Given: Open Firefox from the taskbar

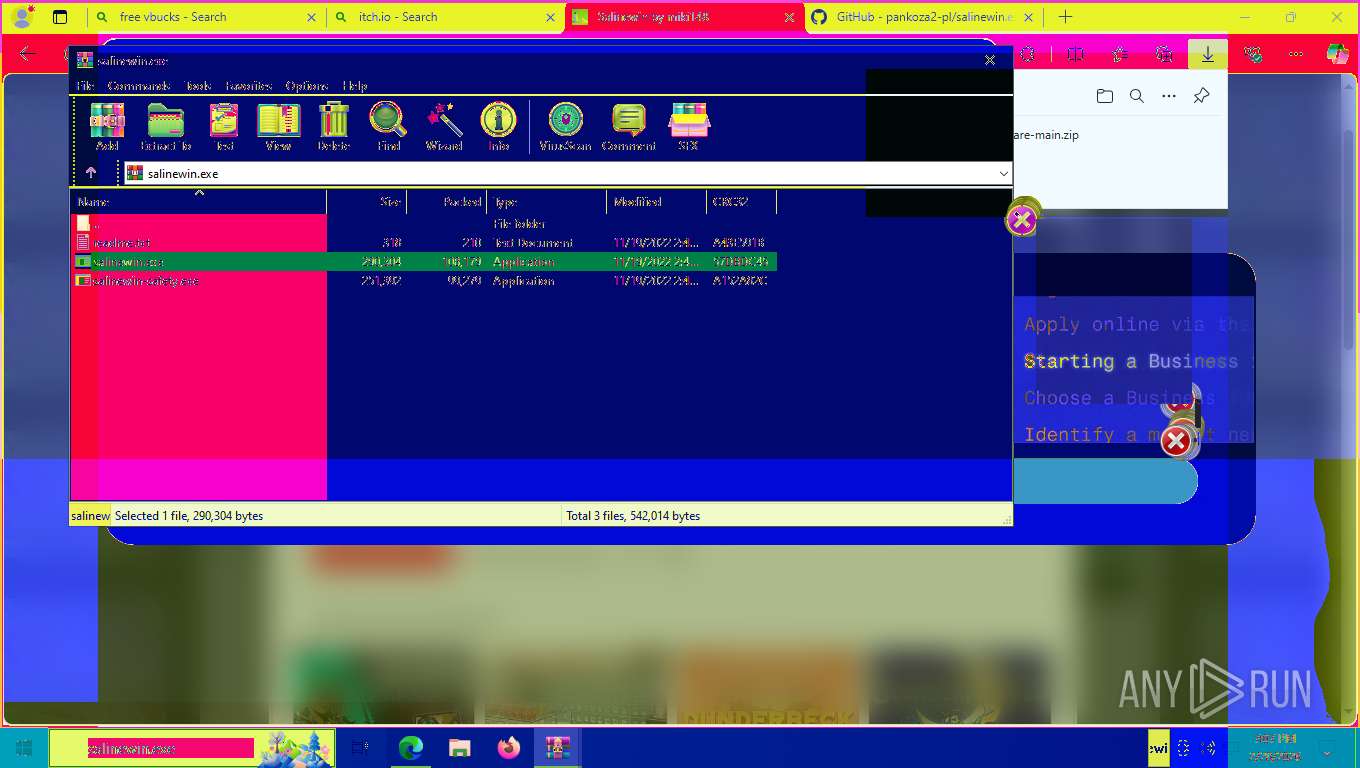Looking at the screenshot, I should 509,748.
